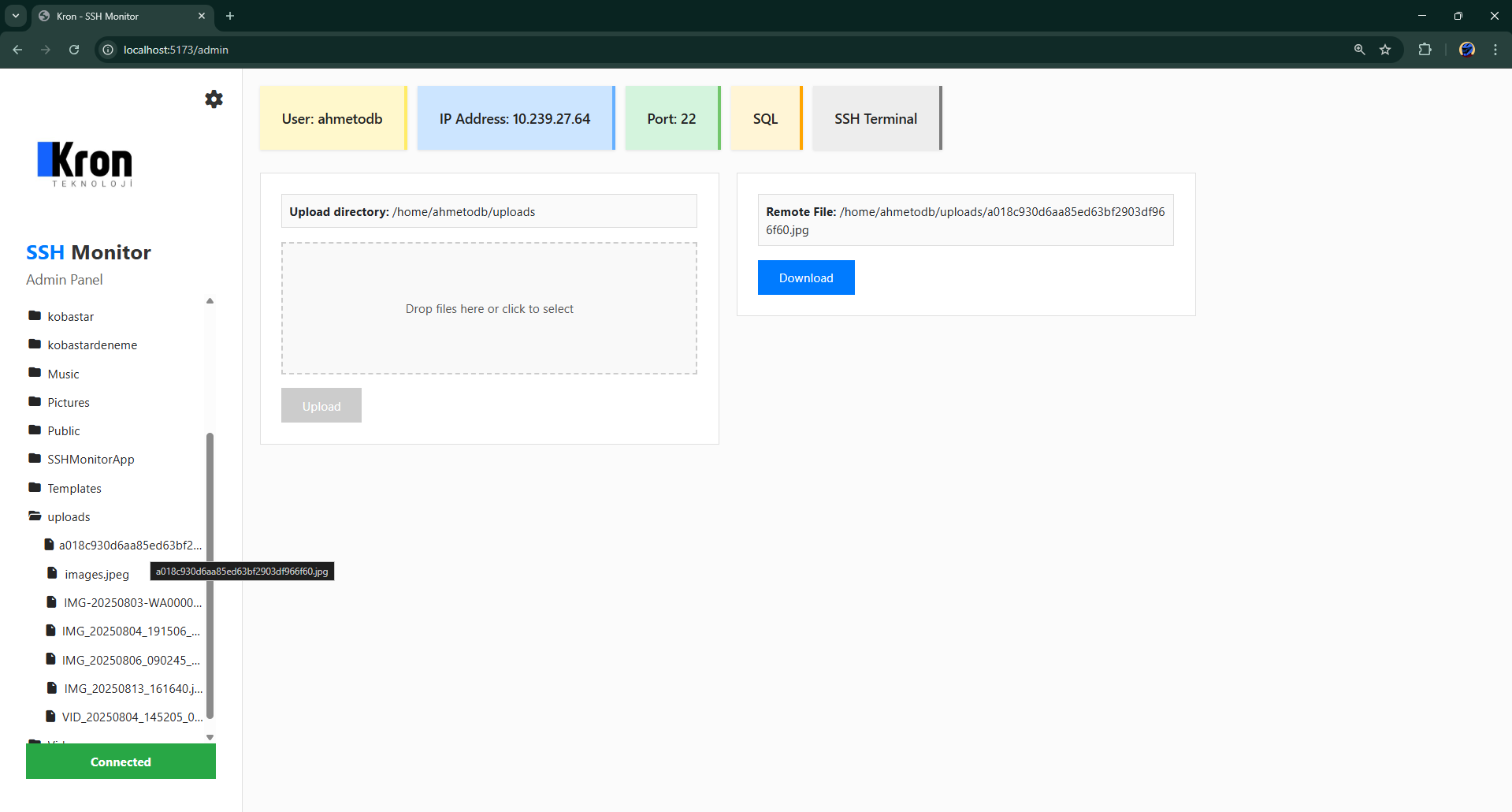Screen dimensions: 1512x812
Task: Open site information via the address bar icon
Action: 107,50
